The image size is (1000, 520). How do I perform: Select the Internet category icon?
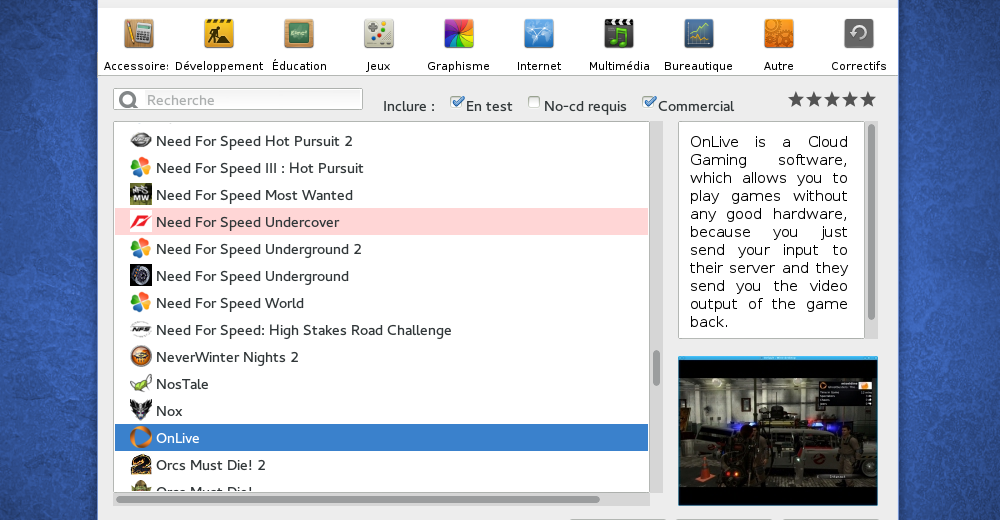pyautogui.click(x=539, y=35)
